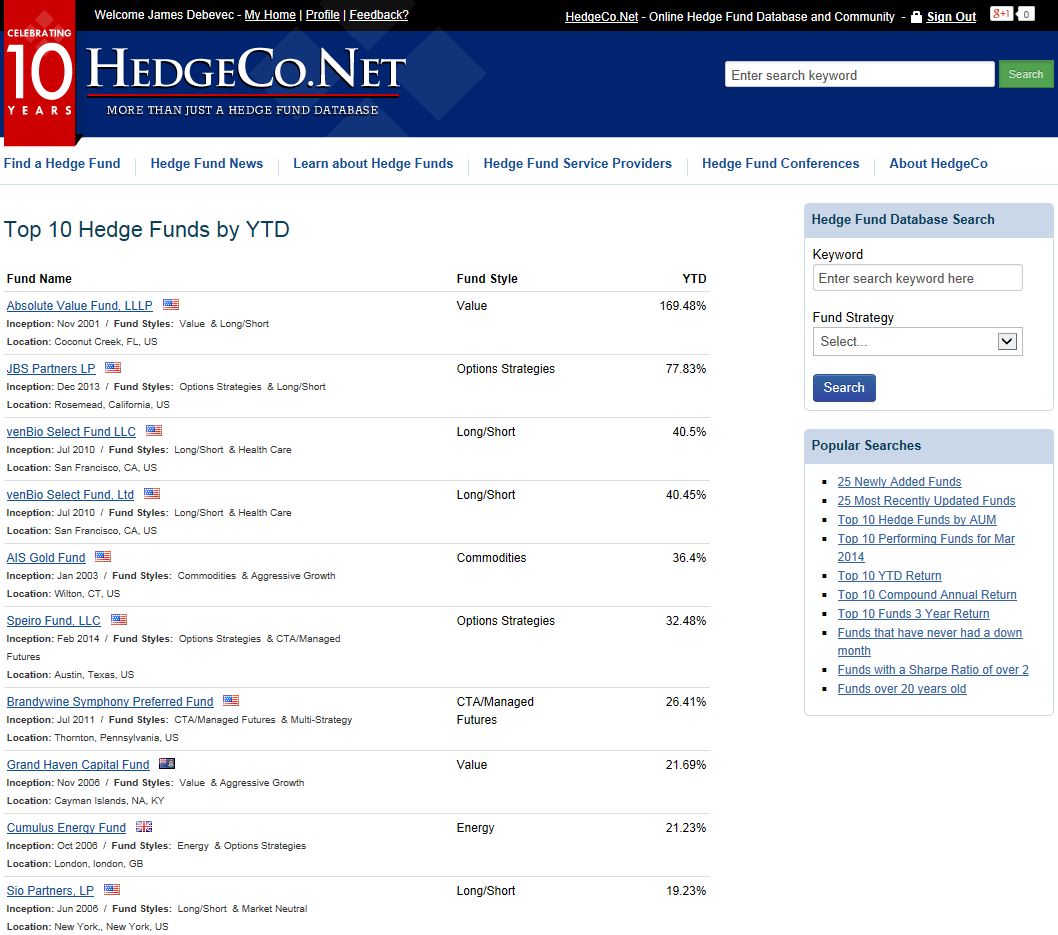Image resolution: width=1058 pixels, height=935 pixels.
Task: Open Hedge Fund News menu
Action: (x=206, y=163)
